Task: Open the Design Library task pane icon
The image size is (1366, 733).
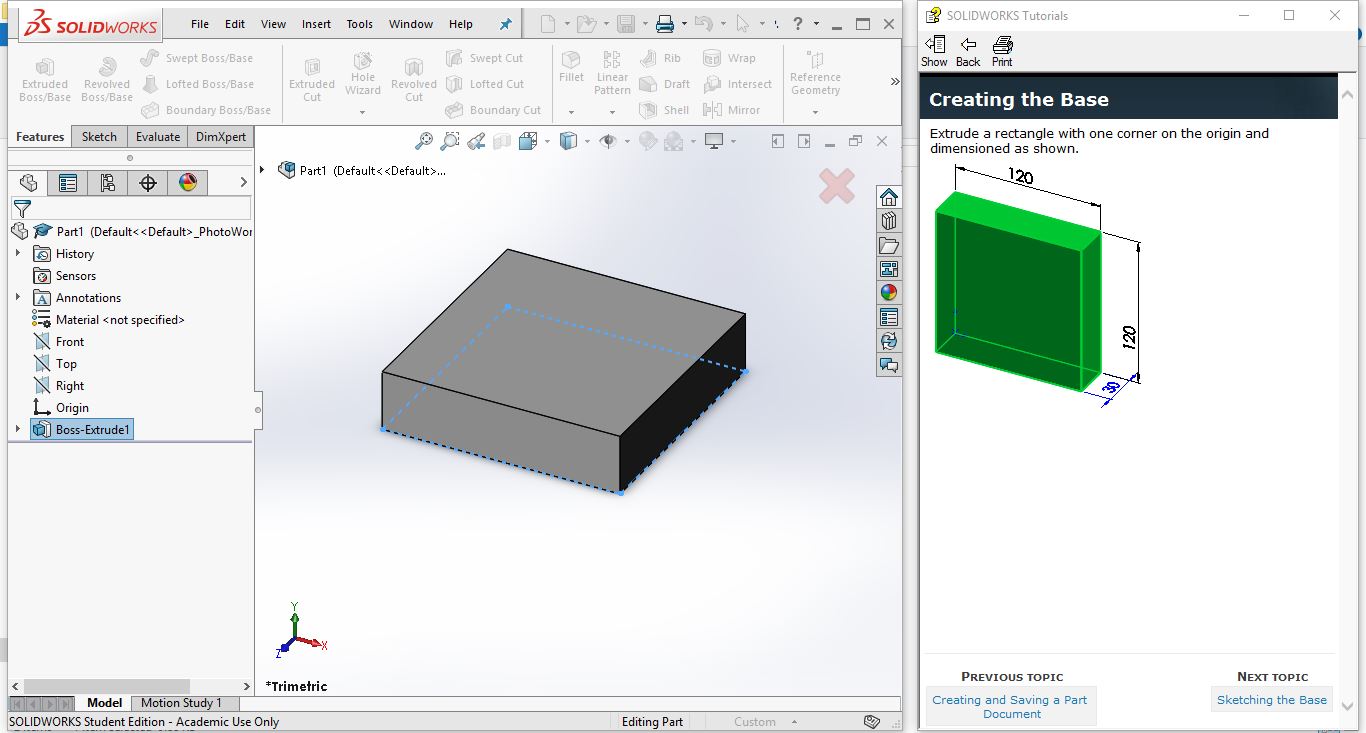Action: pos(888,221)
